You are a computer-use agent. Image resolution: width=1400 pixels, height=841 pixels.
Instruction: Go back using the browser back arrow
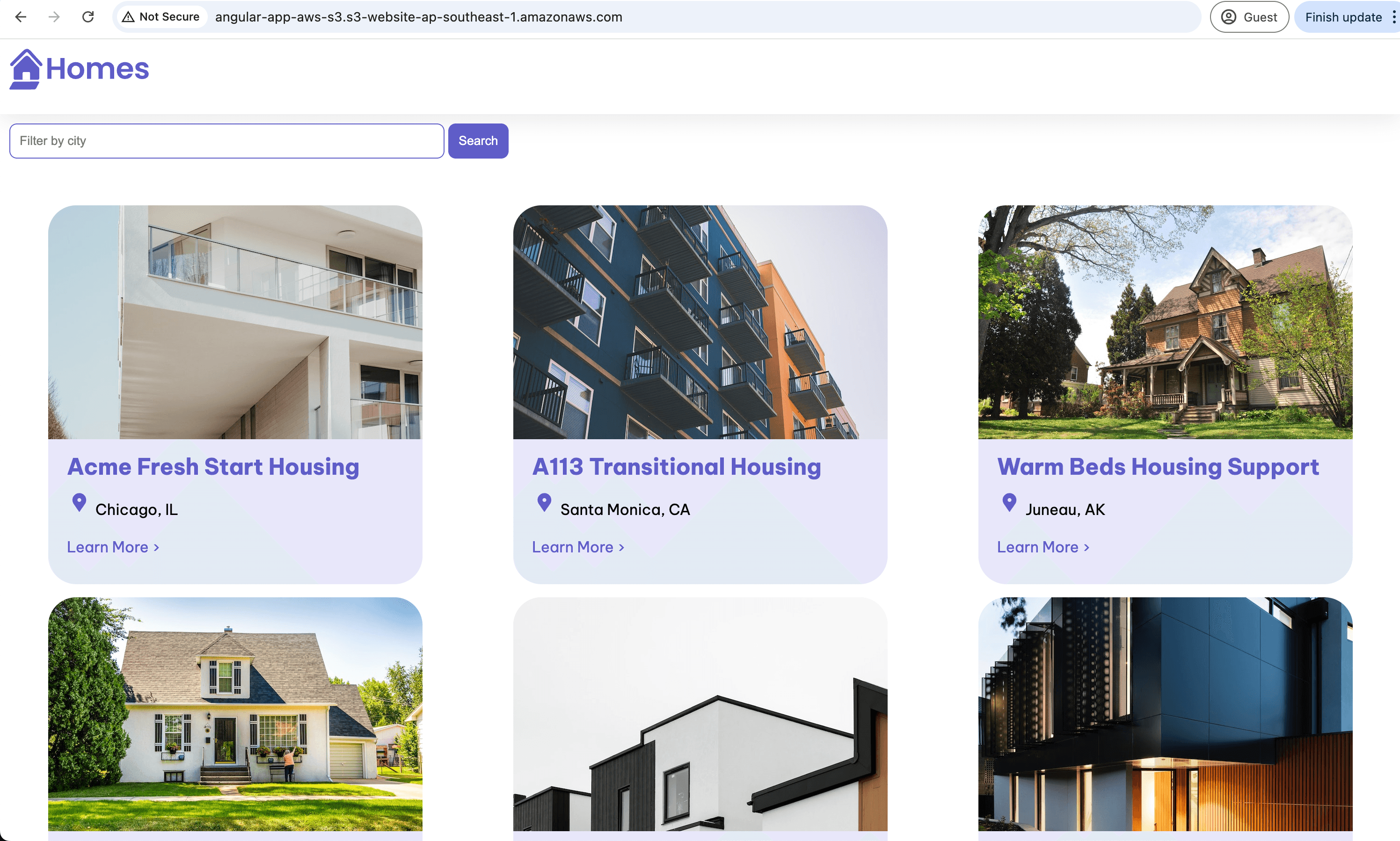21,17
